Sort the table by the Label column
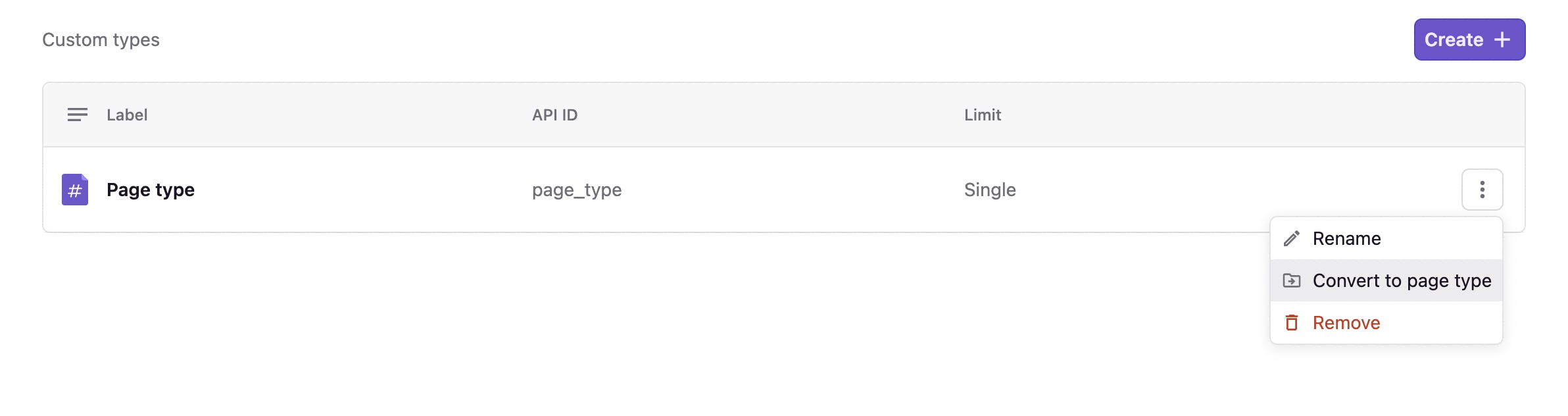The width and height of the screenshot is (1568, 416). (128, 115)
